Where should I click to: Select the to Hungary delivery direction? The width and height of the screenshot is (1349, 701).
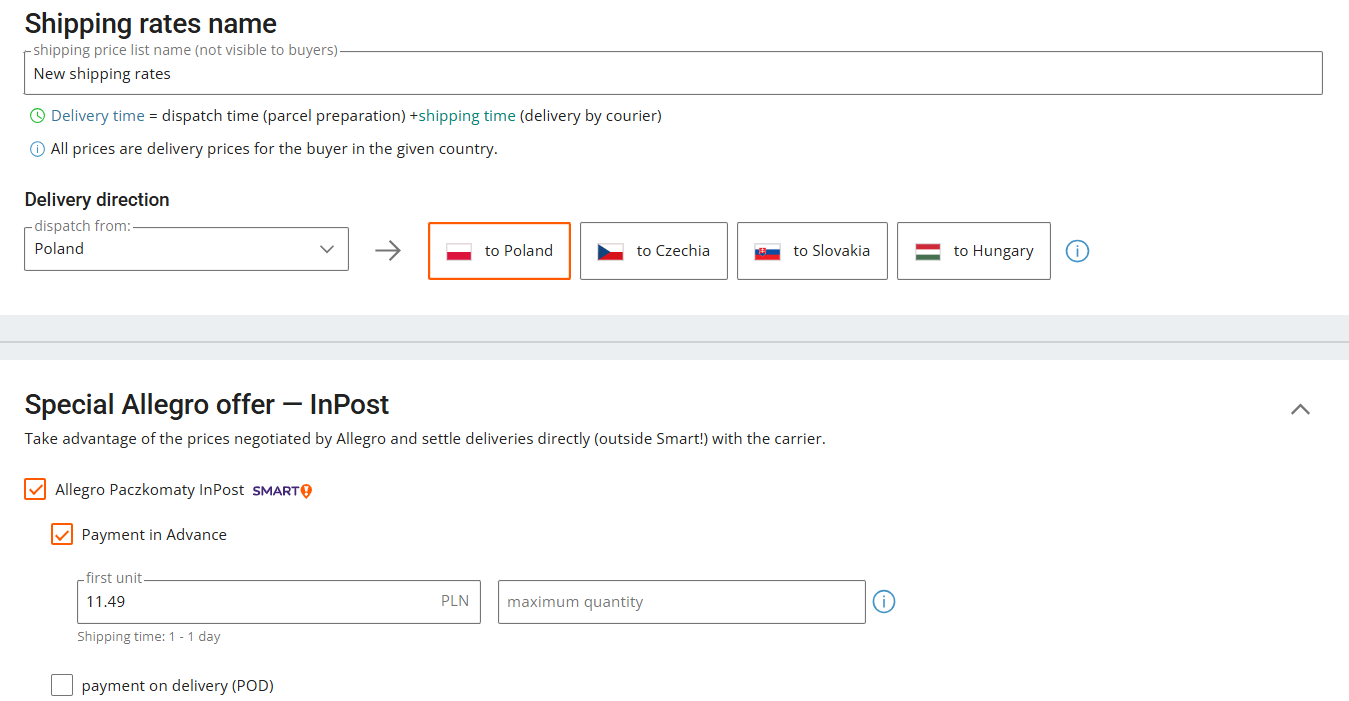coord(974,251)
